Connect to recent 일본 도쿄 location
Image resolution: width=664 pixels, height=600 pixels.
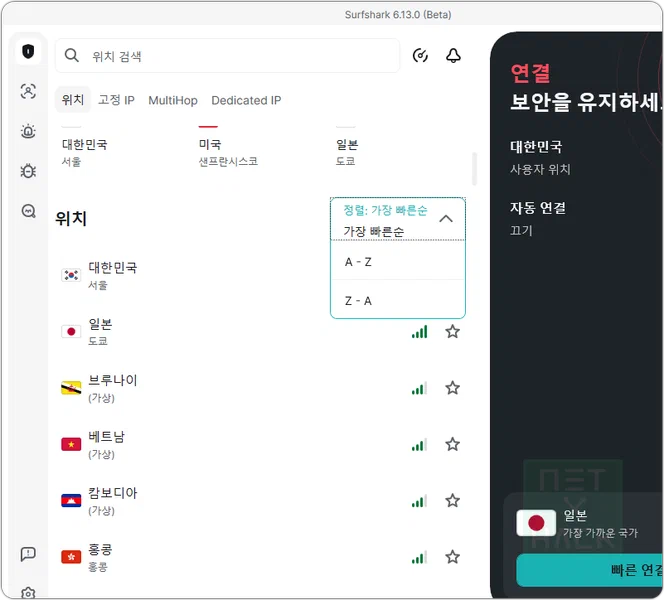tap(347, 152)
